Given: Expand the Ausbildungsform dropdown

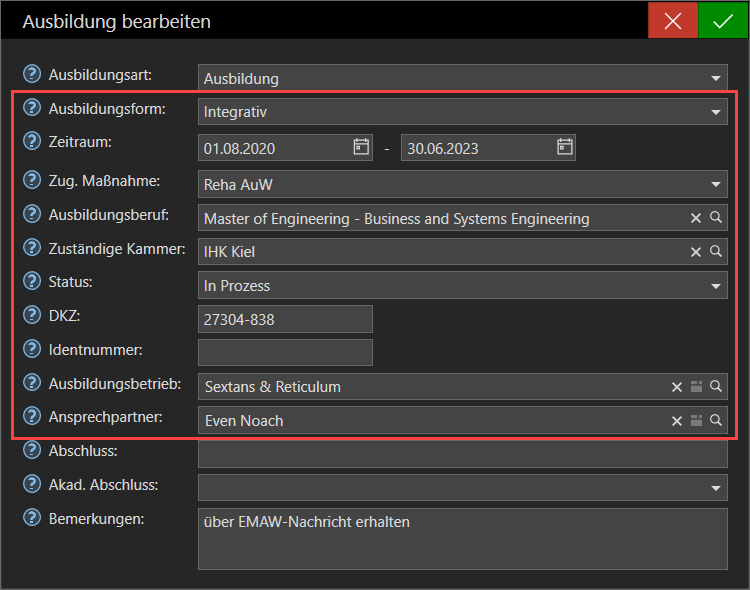Looking at the screenshot, I should click(x=716, y=112).
